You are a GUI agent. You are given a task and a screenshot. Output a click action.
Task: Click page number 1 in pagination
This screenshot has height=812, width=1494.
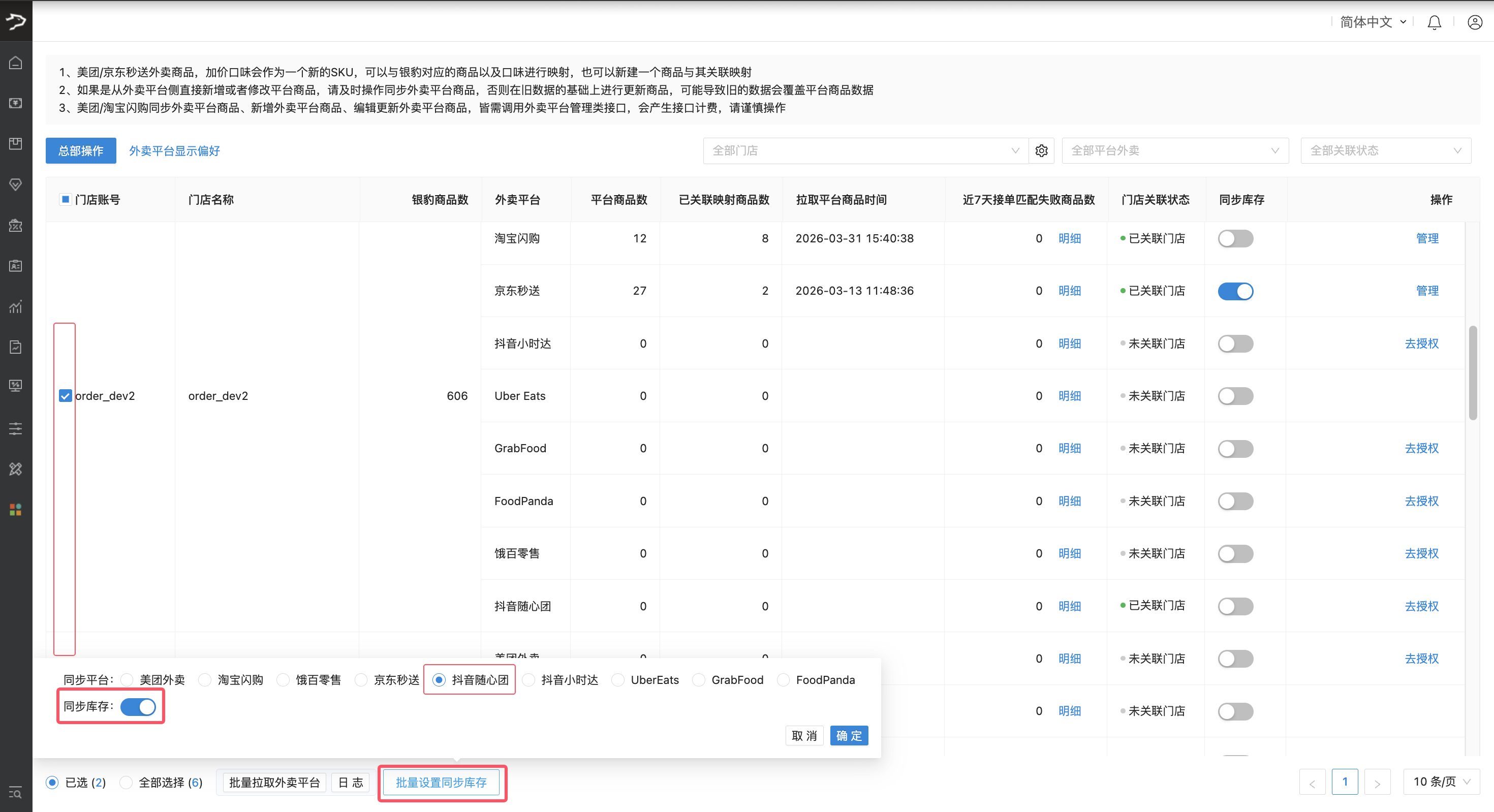coord(1345,782)
